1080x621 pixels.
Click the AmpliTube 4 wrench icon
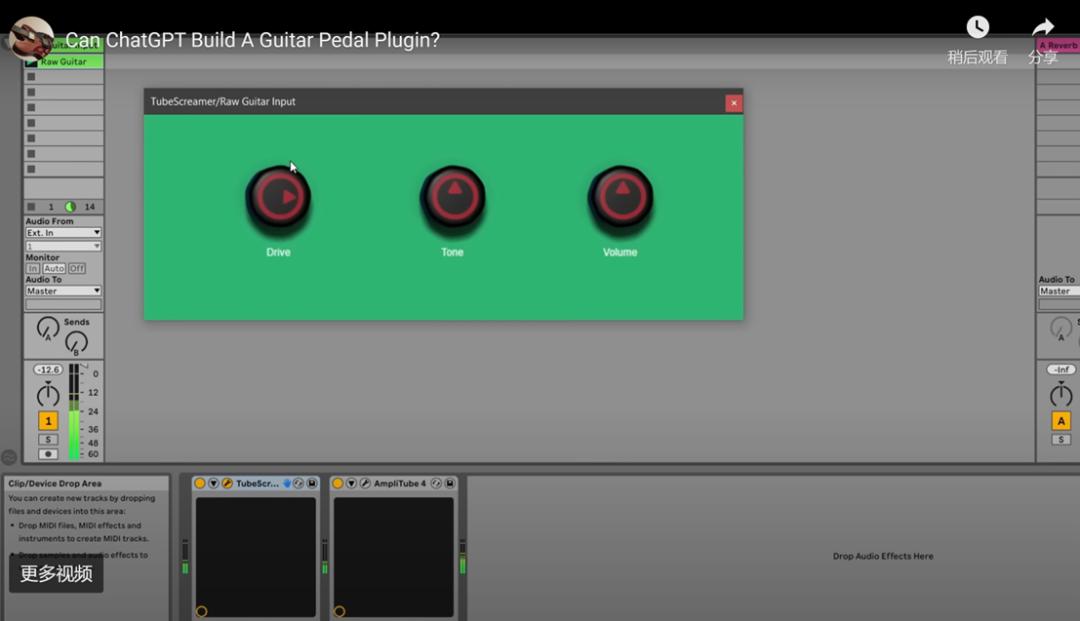click(x=365, y=483)
